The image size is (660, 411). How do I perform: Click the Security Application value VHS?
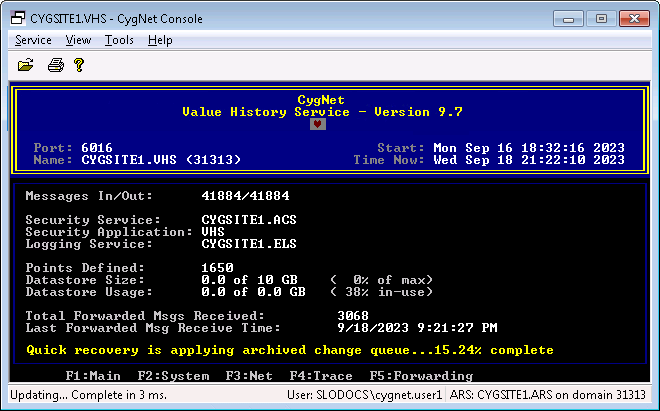(x=213, y=232)
